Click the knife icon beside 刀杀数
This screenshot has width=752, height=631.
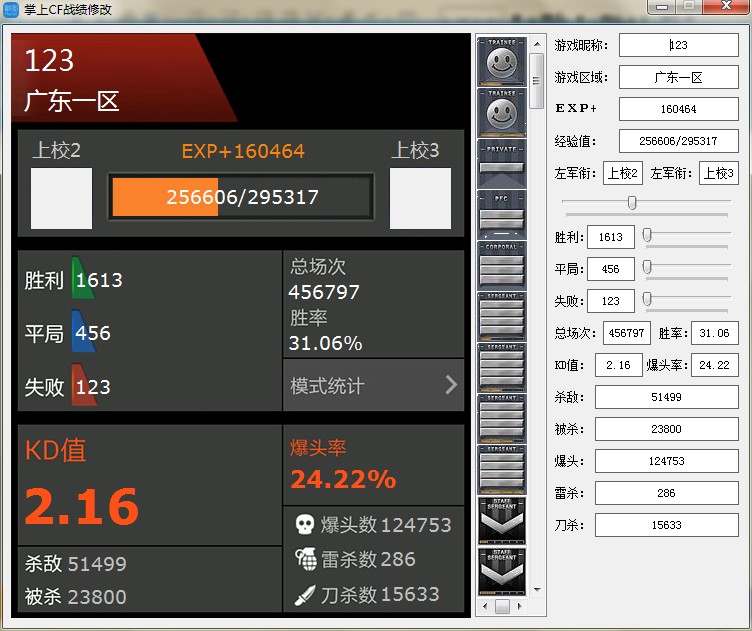(x=305, y=595)
